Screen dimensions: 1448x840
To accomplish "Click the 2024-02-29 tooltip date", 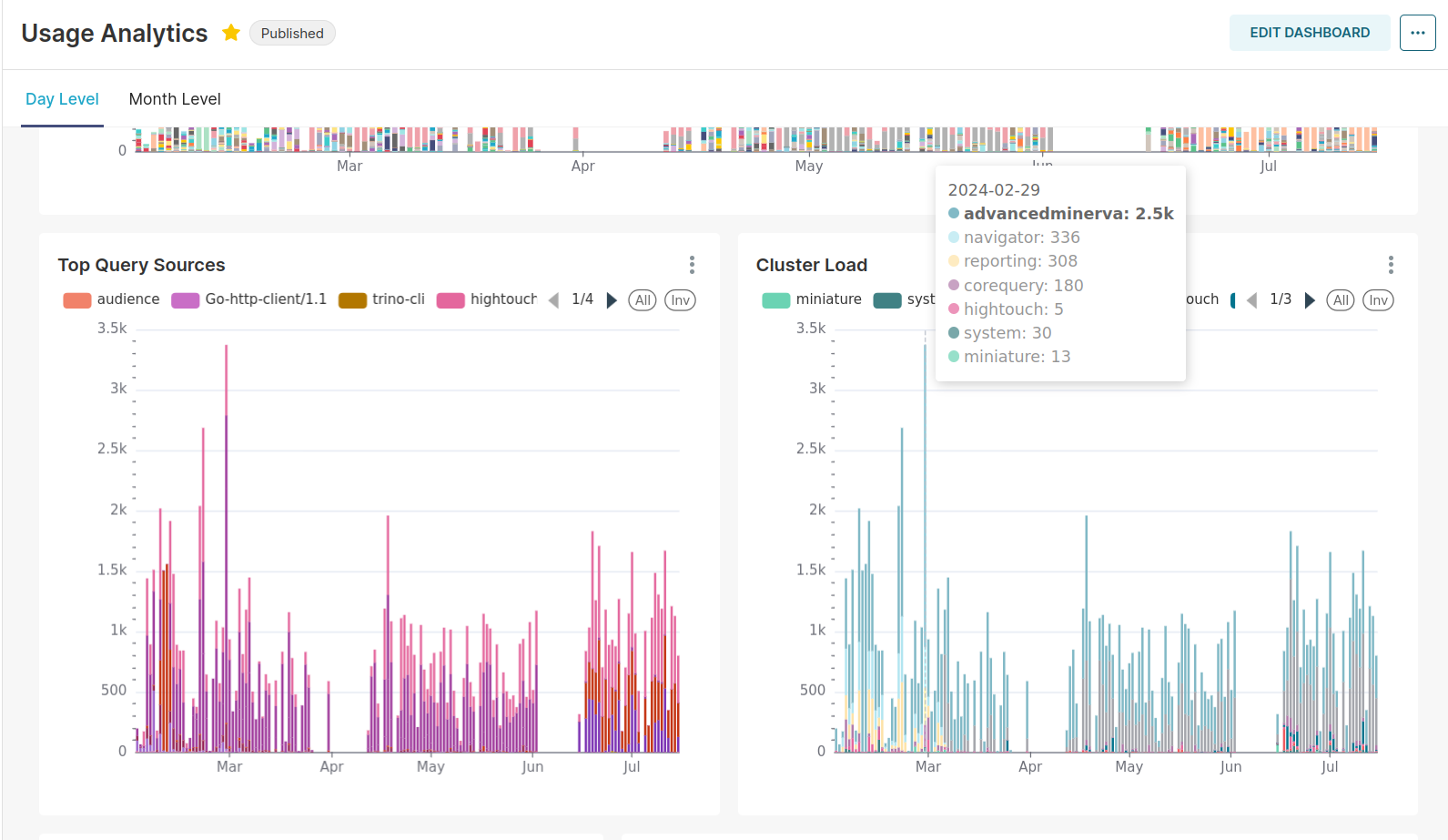I will coord(994,190).
